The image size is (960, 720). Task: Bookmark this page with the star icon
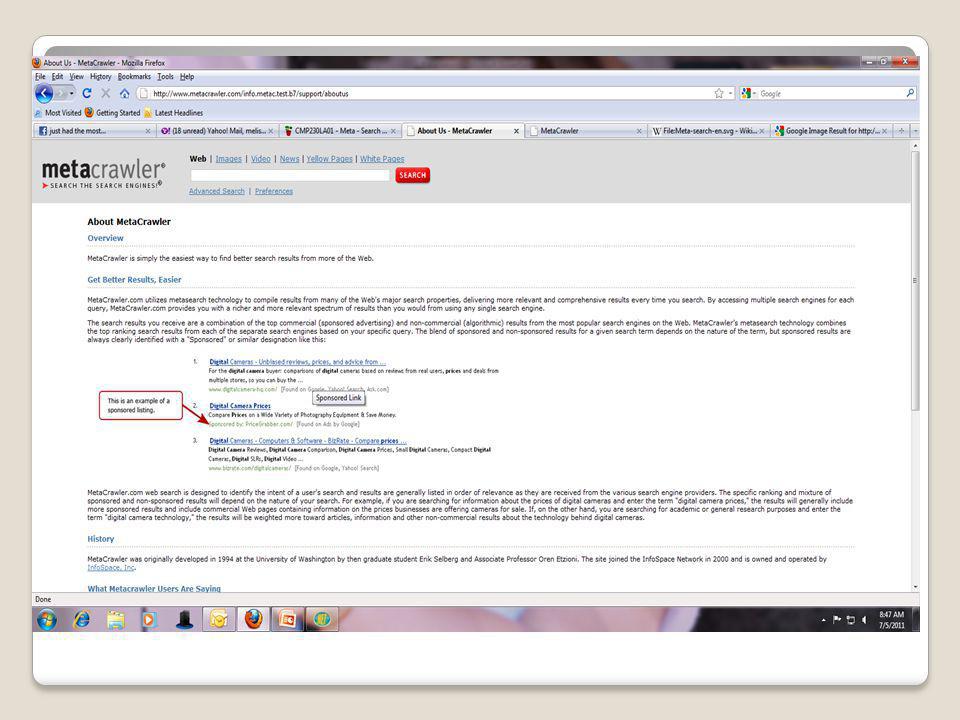coord(719,94)
